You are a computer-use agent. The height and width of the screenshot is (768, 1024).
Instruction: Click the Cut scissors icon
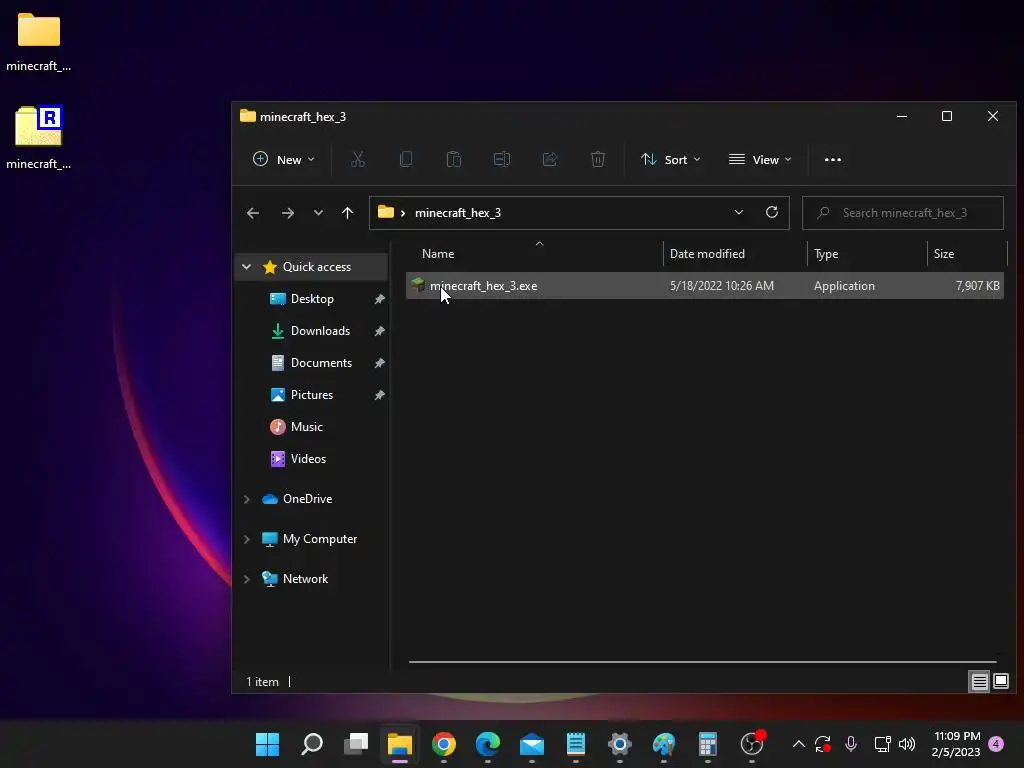tap(358, 159)
